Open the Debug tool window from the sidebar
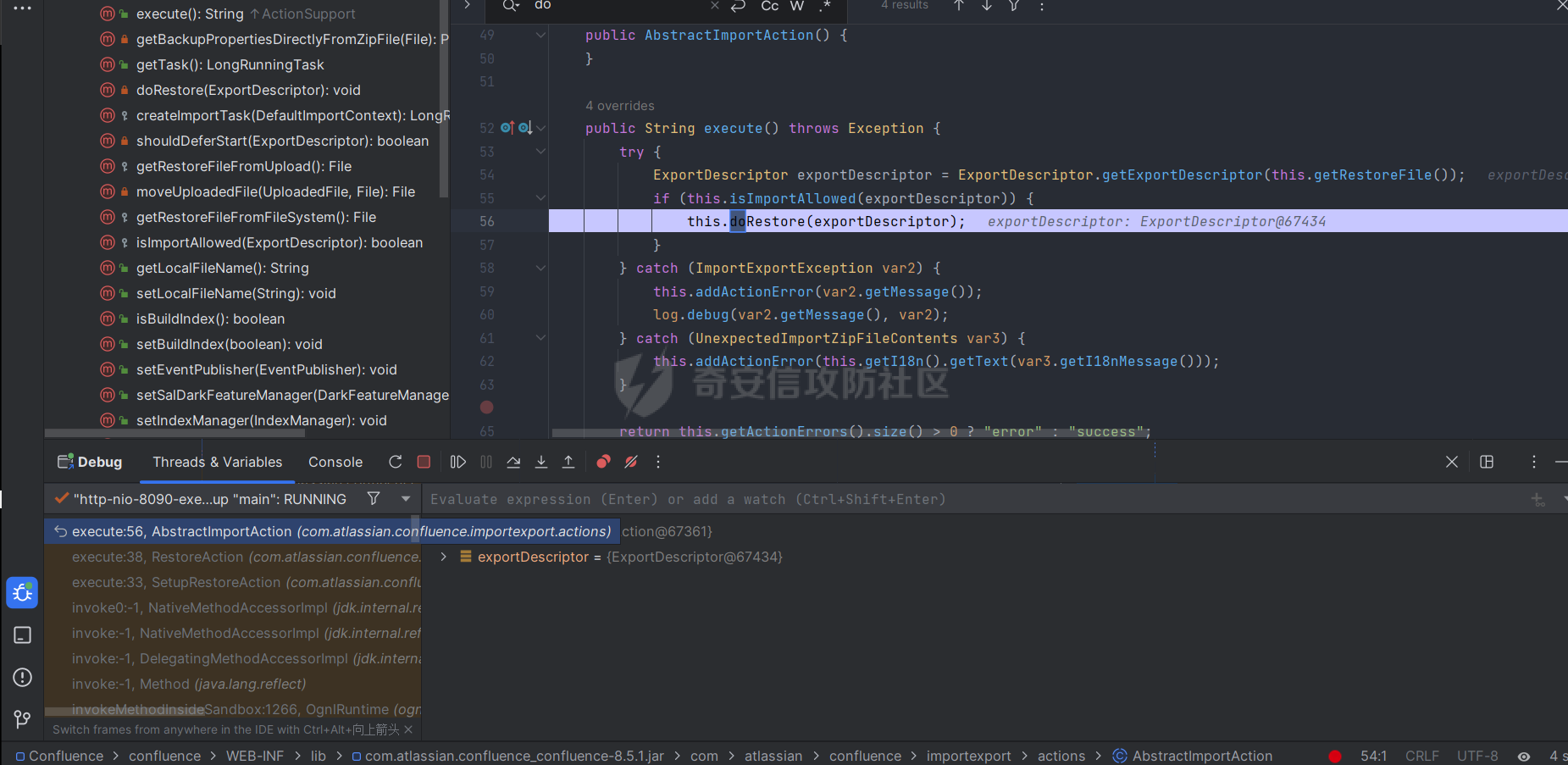Viewport: 1568px width, 765px height. [23, 593]
